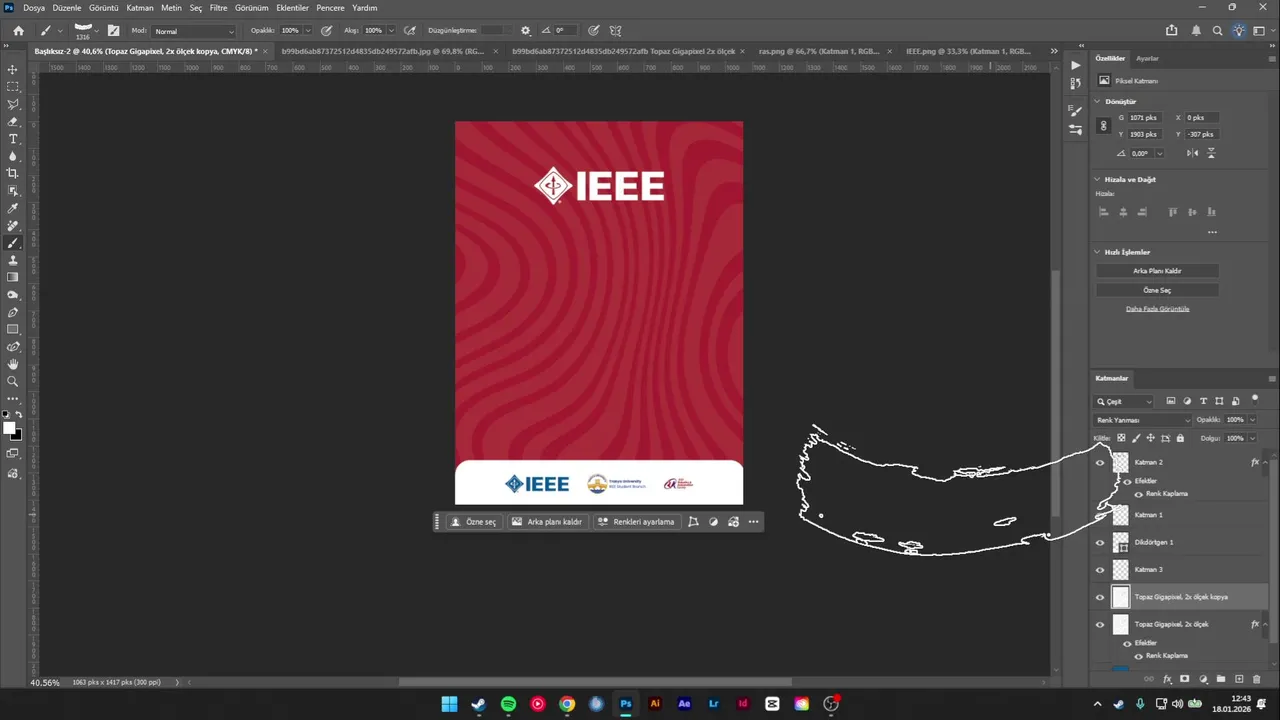Open the Çeşit layer filter dropdown

tap(1124, 401)
